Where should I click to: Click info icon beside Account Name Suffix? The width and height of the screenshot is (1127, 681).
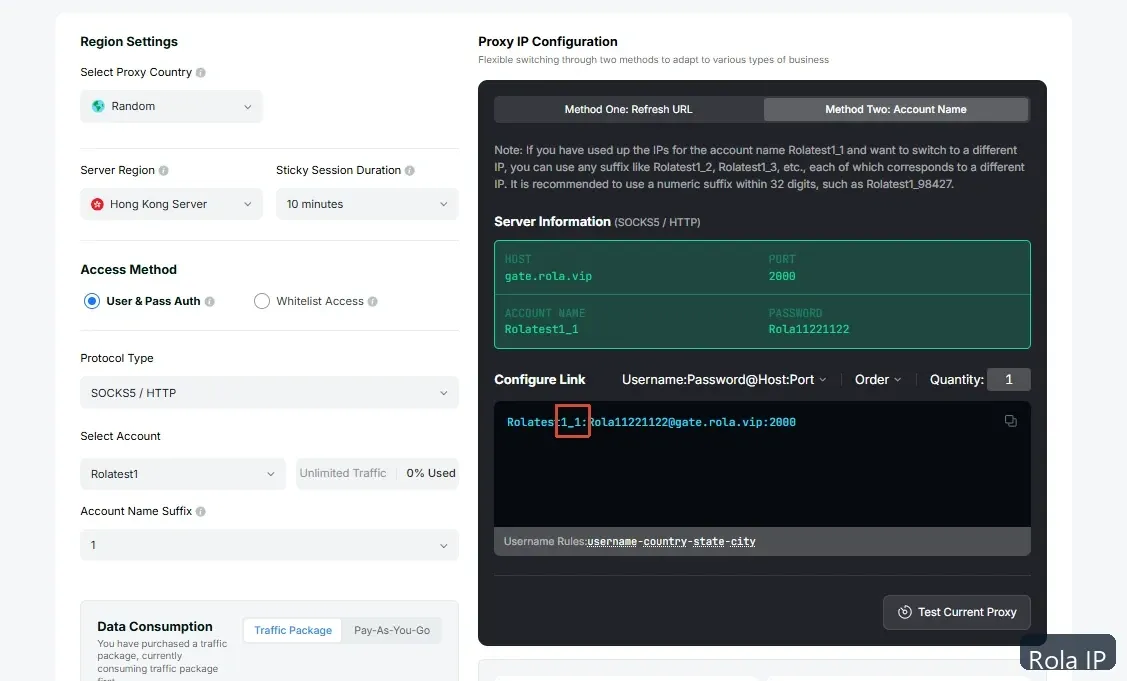(x=201, y=511)
